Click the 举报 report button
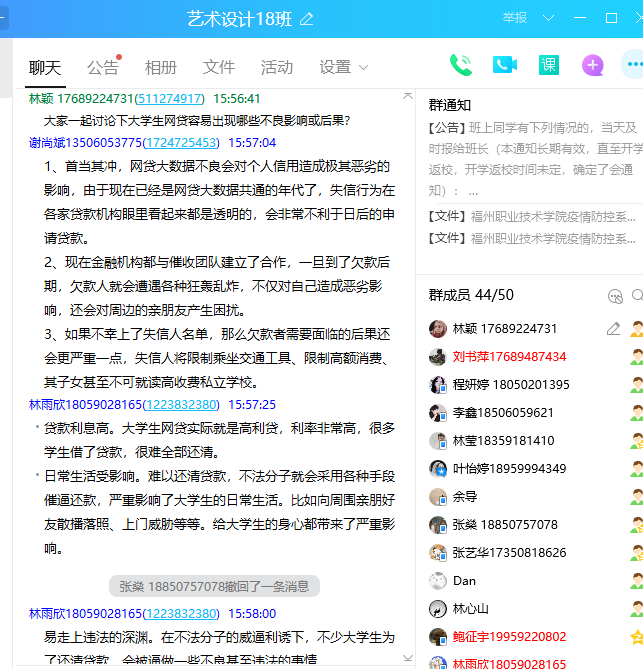This screenshot has height=669, width=643. [515, 18]
